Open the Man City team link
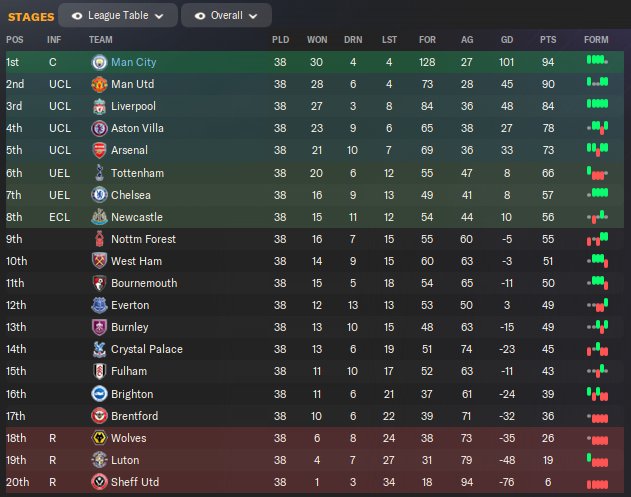 (133, 62)
